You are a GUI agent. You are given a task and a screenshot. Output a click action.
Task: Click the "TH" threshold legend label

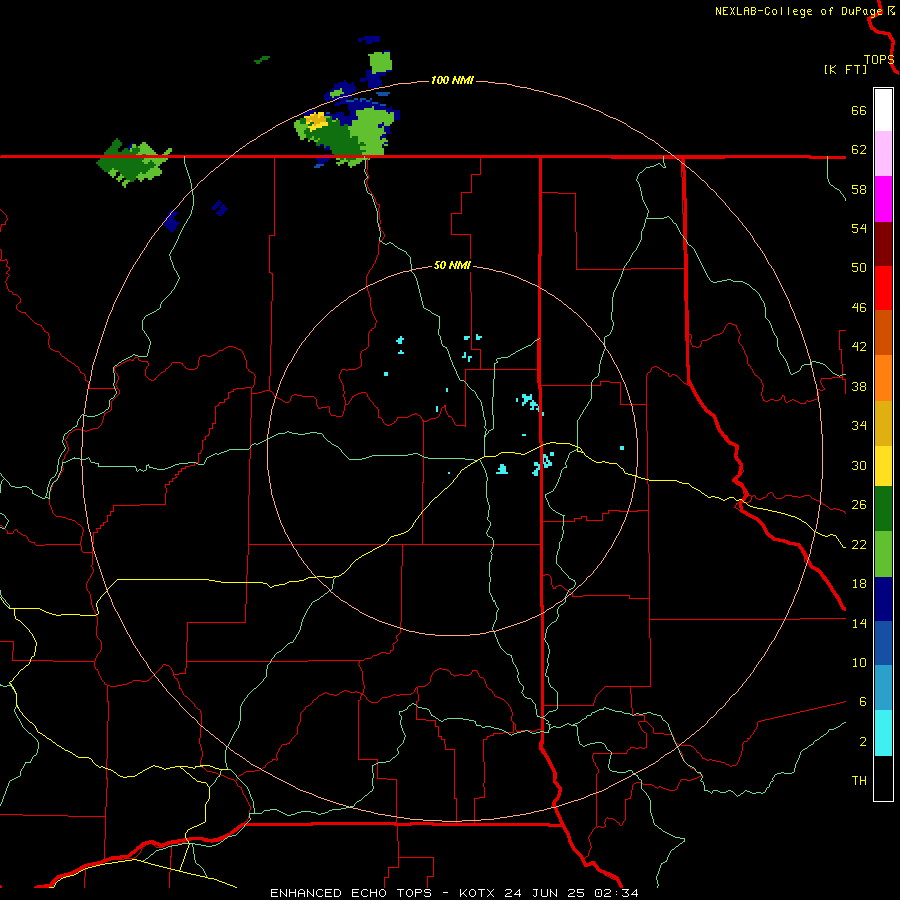pyautogui.click(x=859, y=781)
